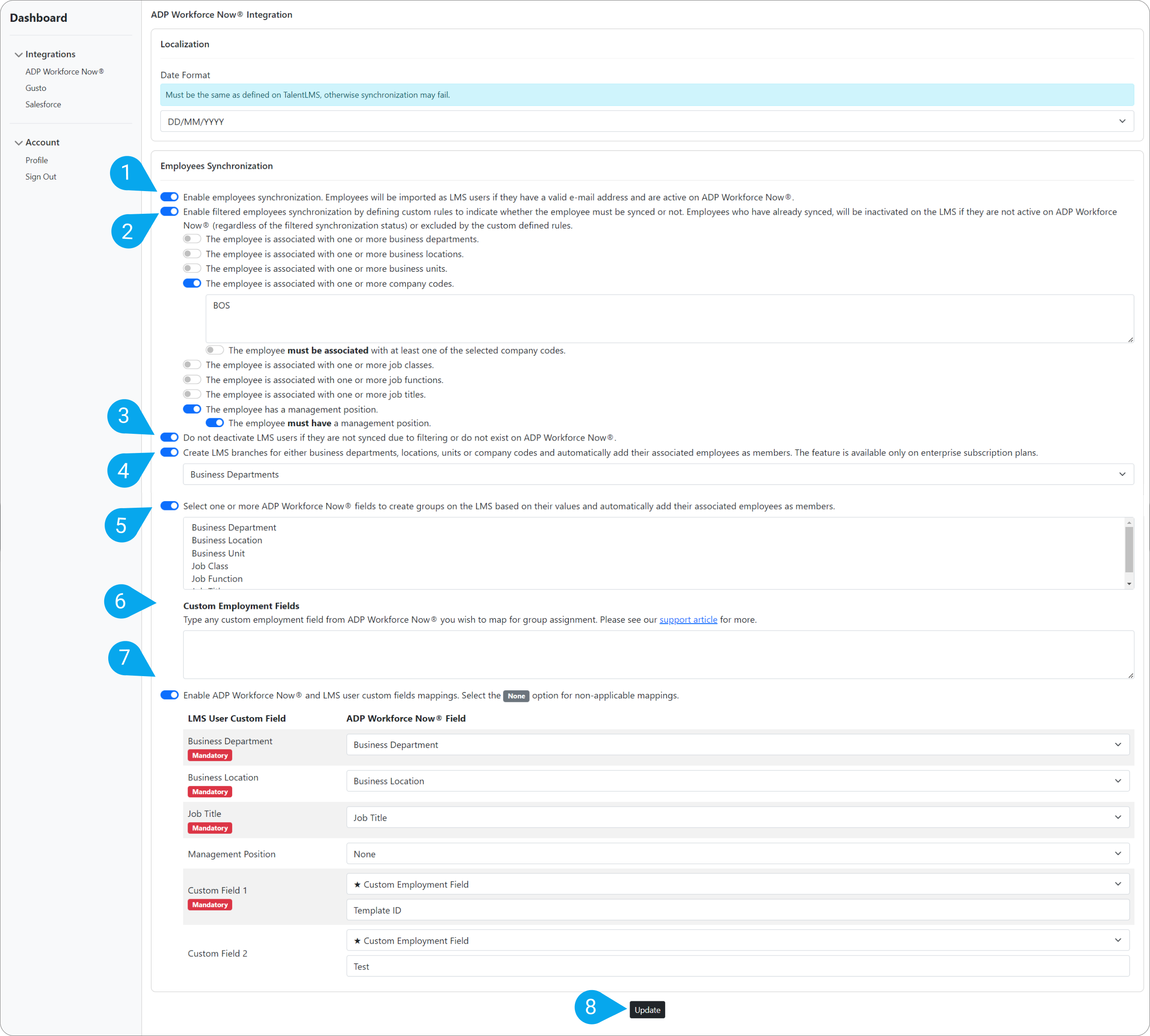Click the Update button
Viewport: 1150px width, 1036px height.
tap(647, 1010)
